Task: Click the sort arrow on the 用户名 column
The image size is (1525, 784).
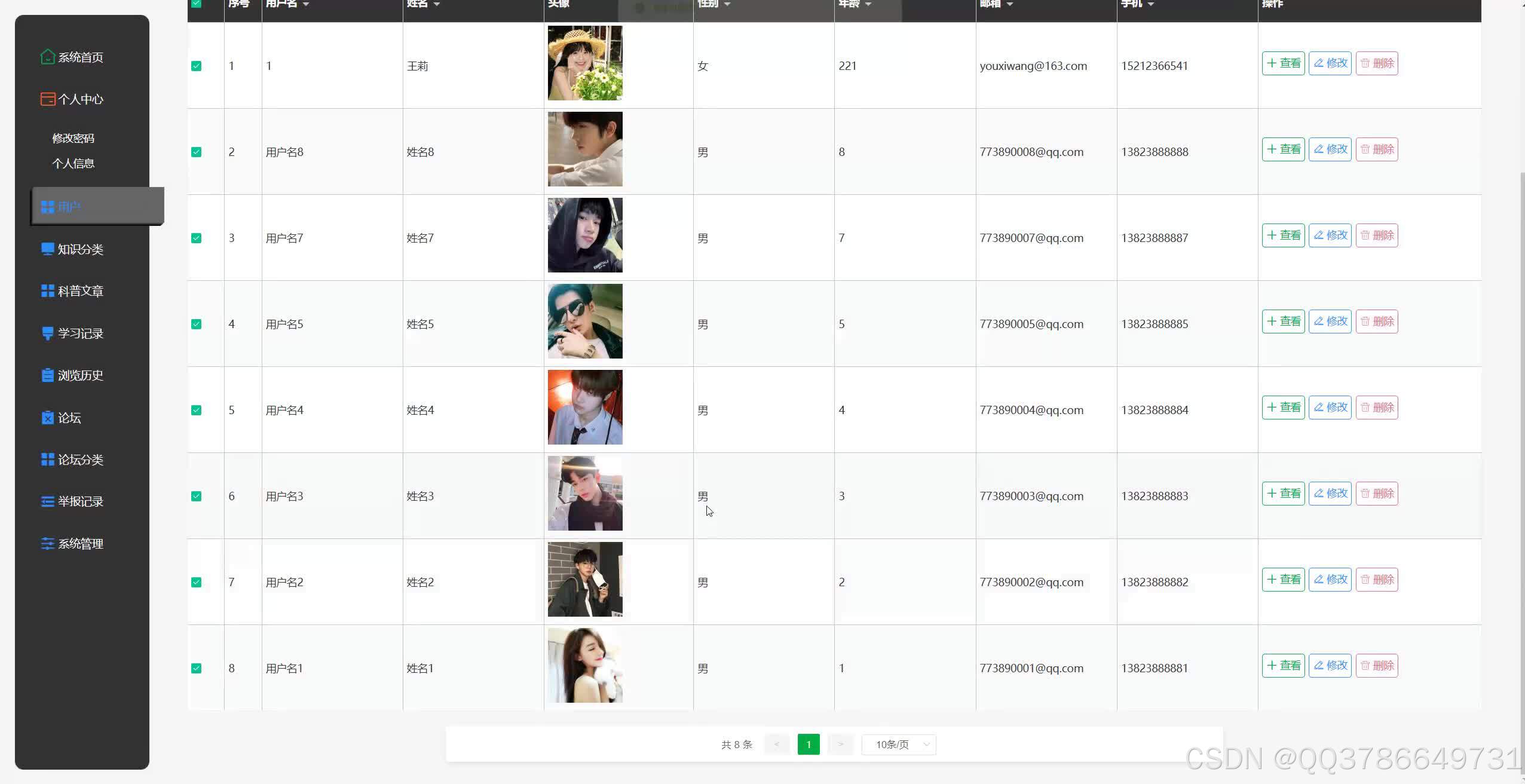Action: point(306,4)
